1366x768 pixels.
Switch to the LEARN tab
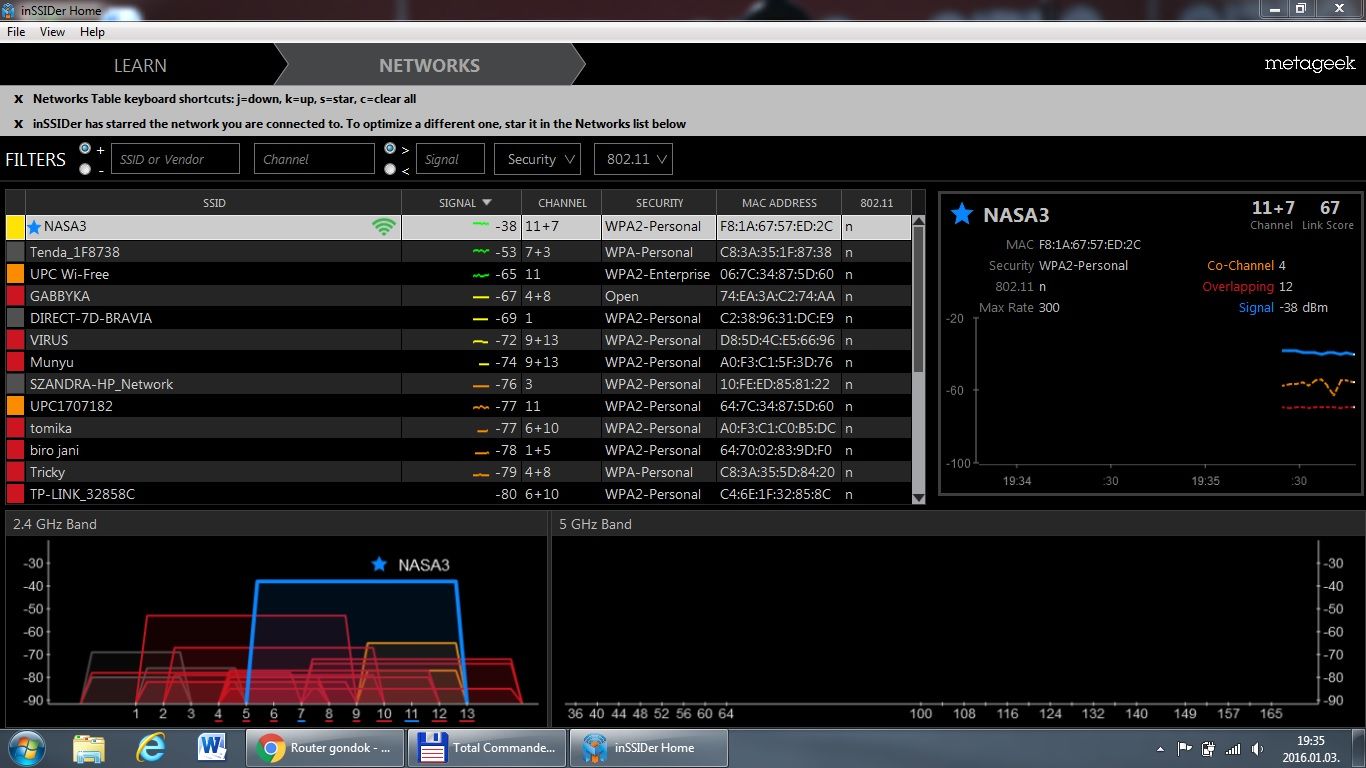[140, 65]
